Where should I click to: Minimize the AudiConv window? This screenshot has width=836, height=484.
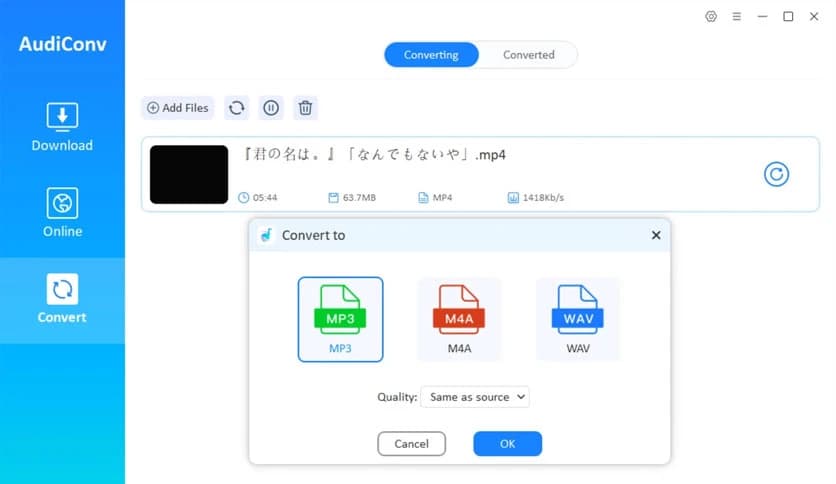tap(762, 17)
